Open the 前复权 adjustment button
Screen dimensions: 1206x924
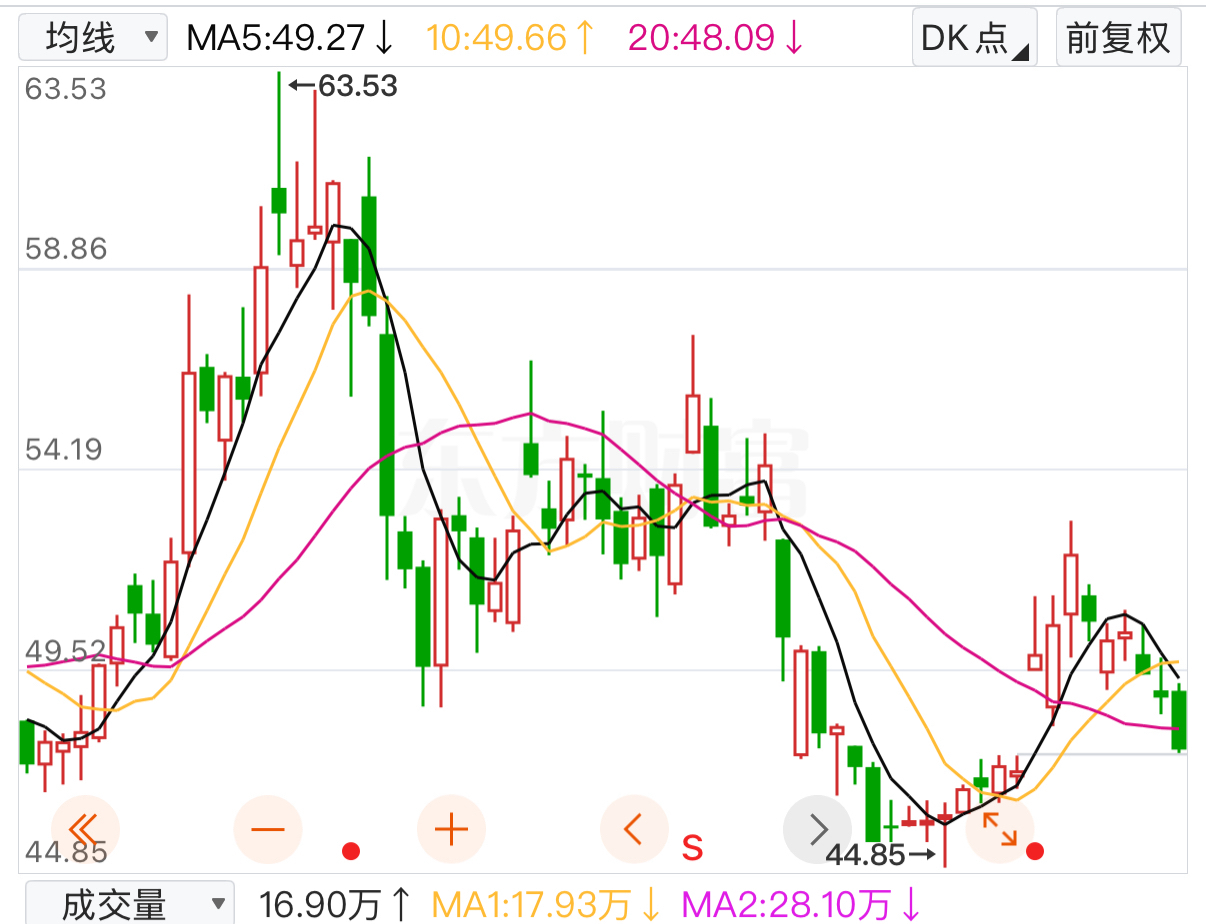1118,38
